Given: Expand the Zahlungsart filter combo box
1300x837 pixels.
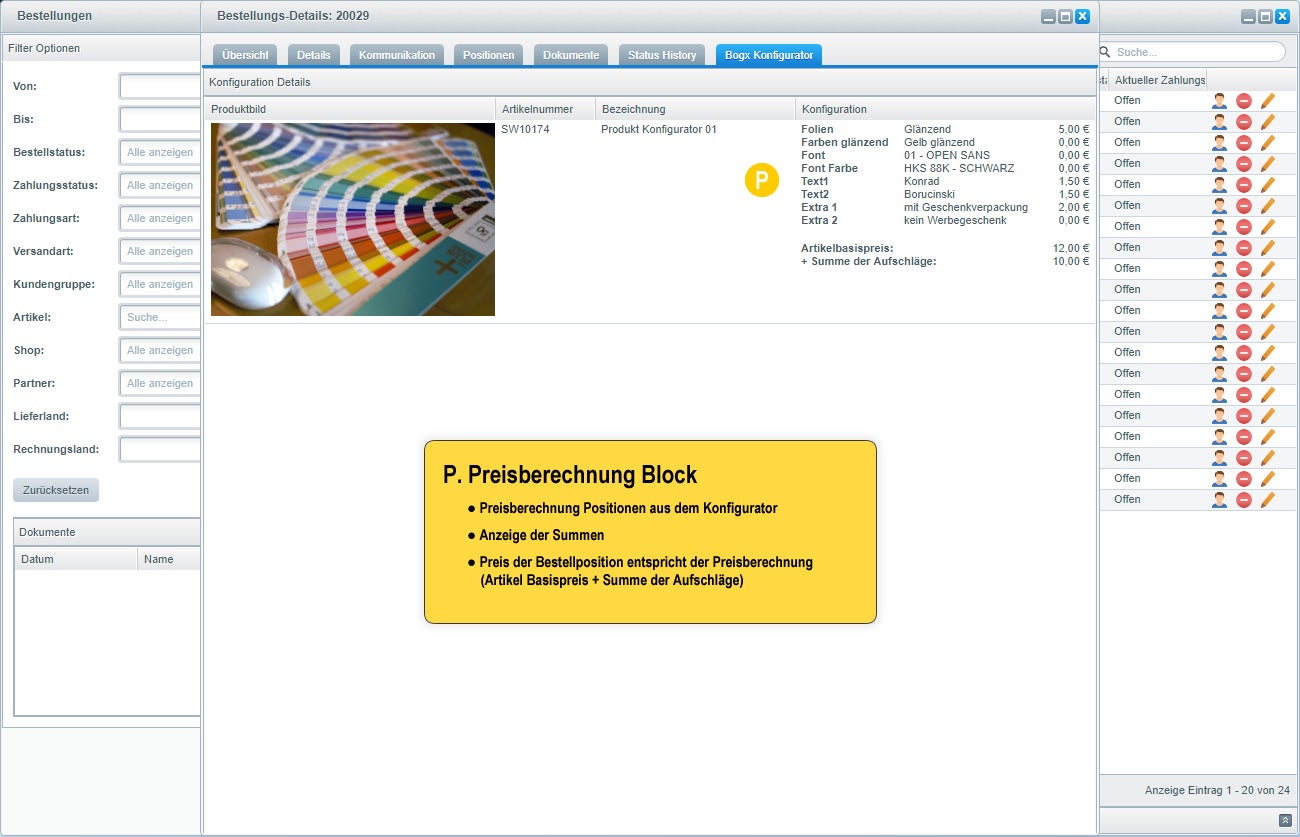Looking at the screenshot, I should click(x=160, y=218).
